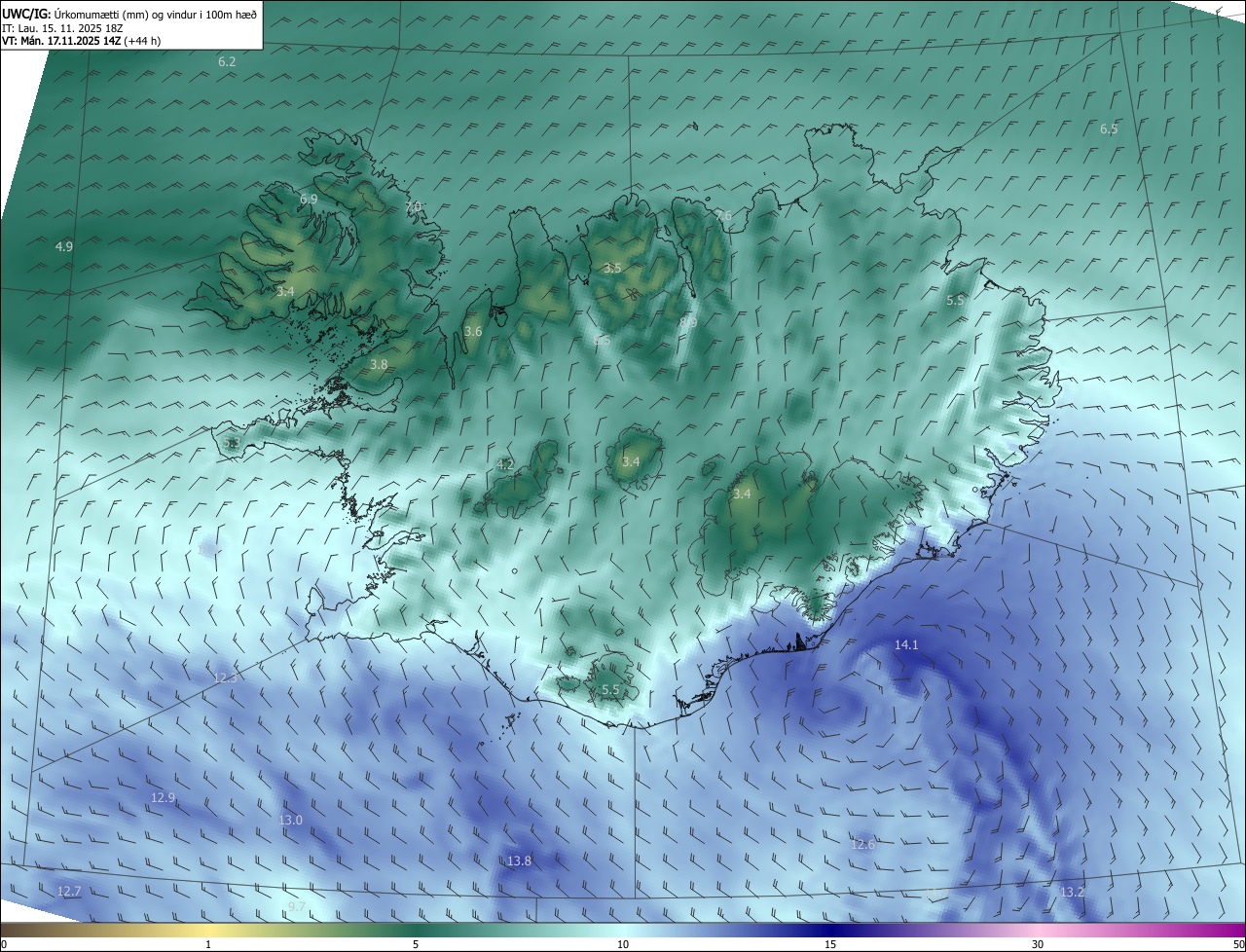Click the 3.8 value label

point(379,365)
